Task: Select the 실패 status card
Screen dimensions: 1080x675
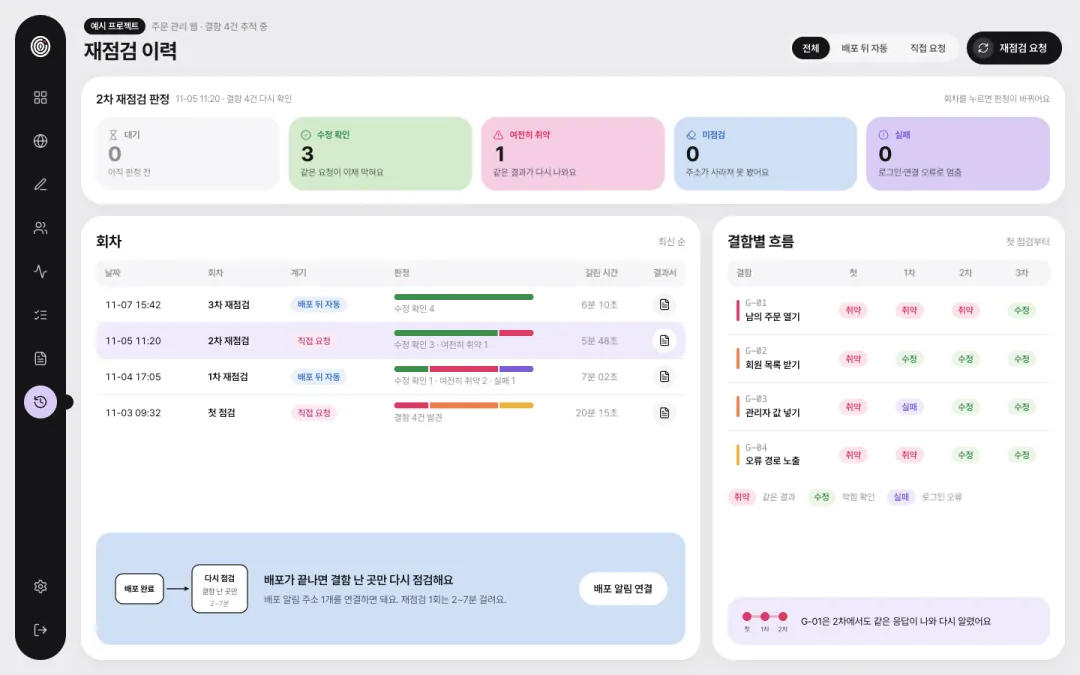Action: coord(958,154)
